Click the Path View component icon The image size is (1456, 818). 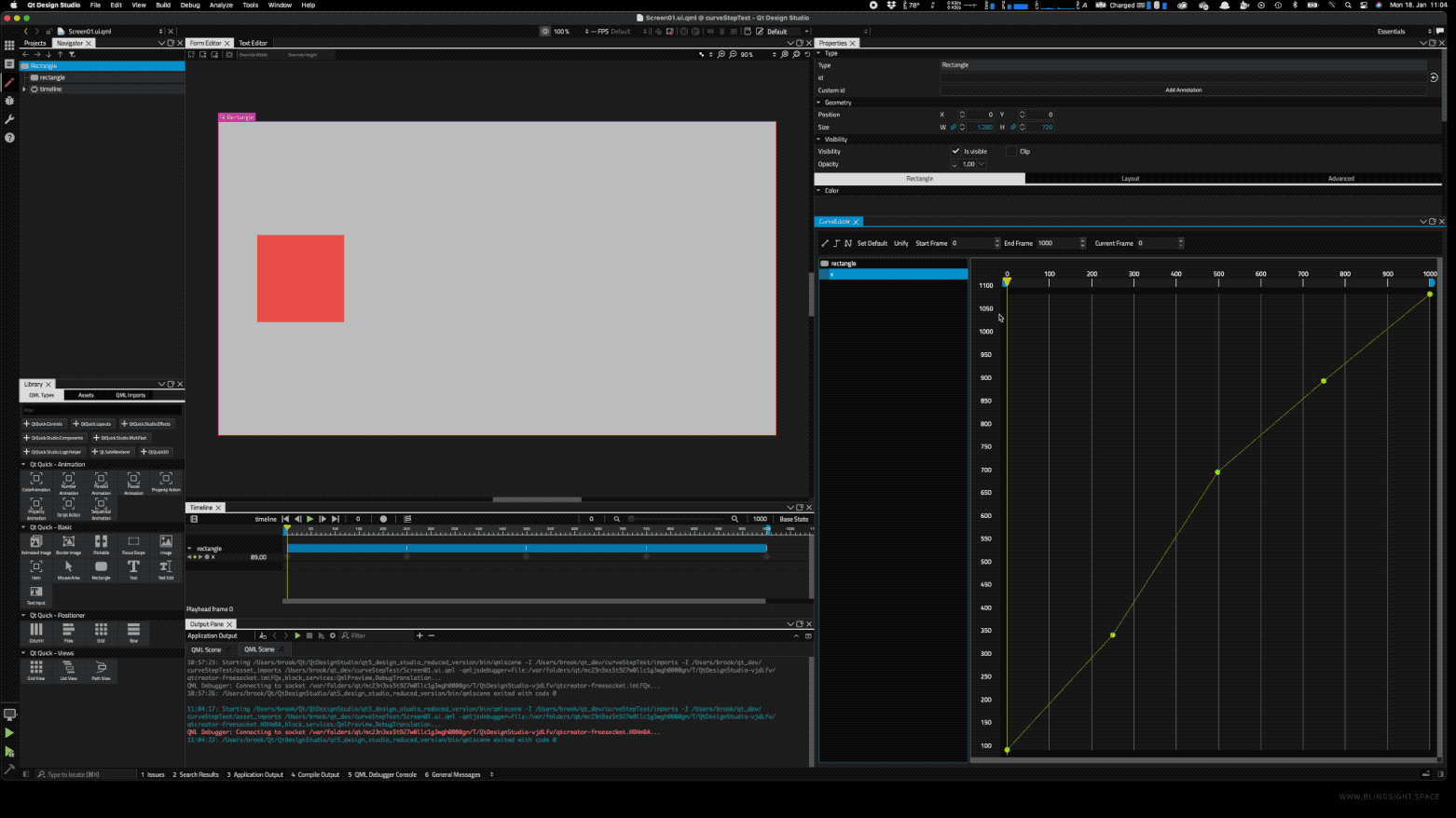101,669
